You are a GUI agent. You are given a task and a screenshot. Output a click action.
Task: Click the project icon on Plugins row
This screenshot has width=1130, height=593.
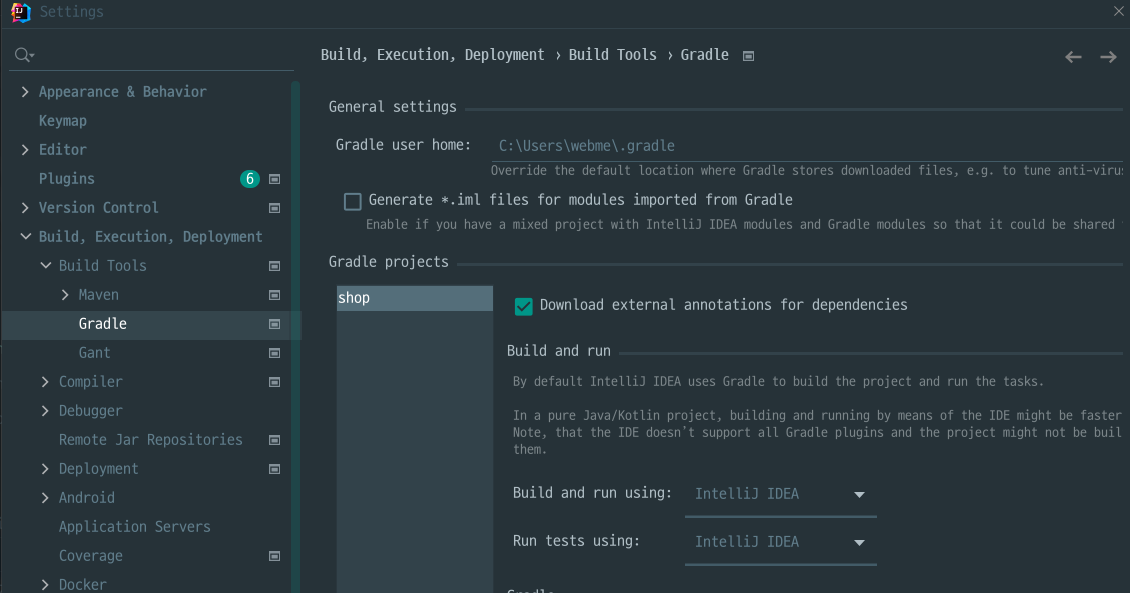pyautogui.click(x=275, y=179)
